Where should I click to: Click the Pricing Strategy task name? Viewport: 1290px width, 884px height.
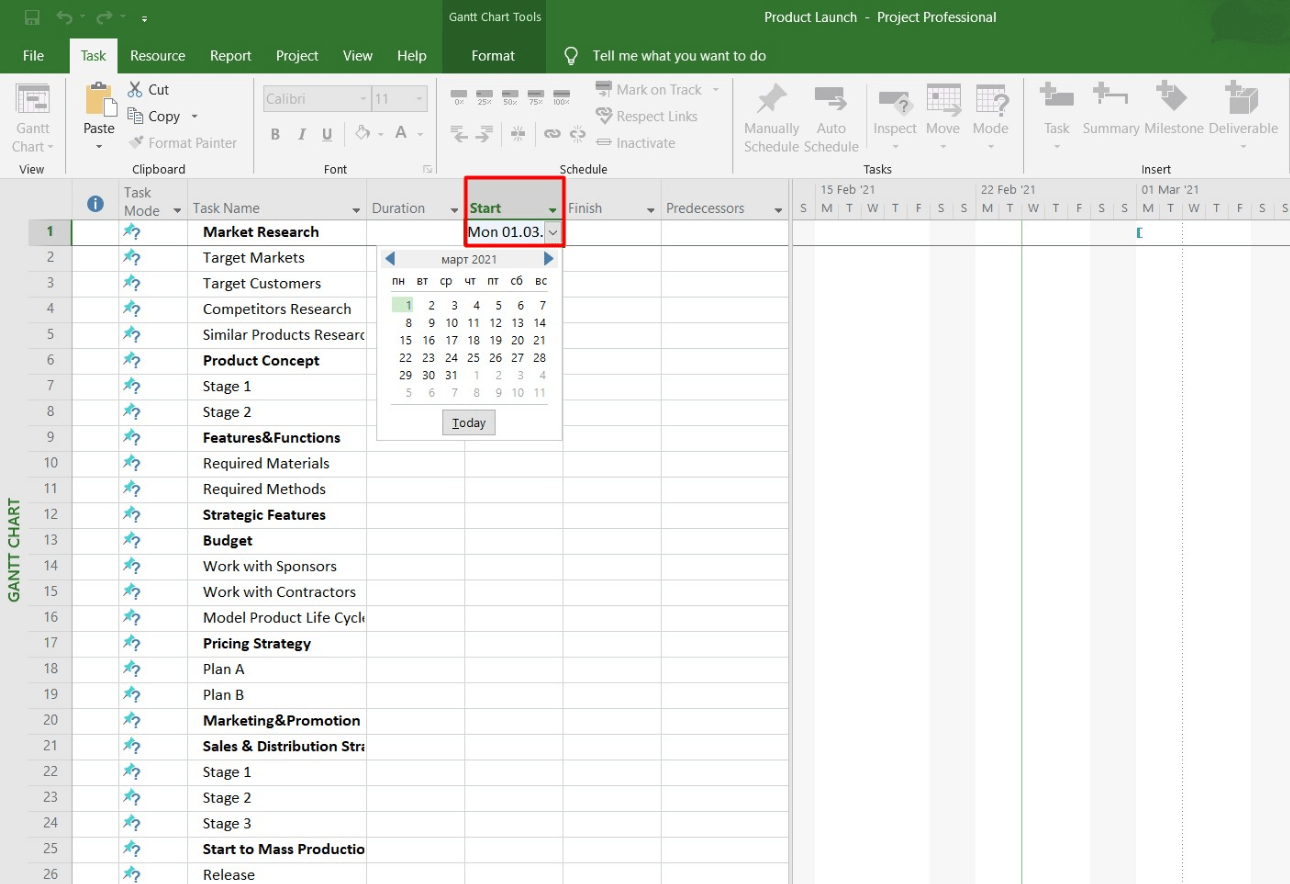tap(257, 644)
